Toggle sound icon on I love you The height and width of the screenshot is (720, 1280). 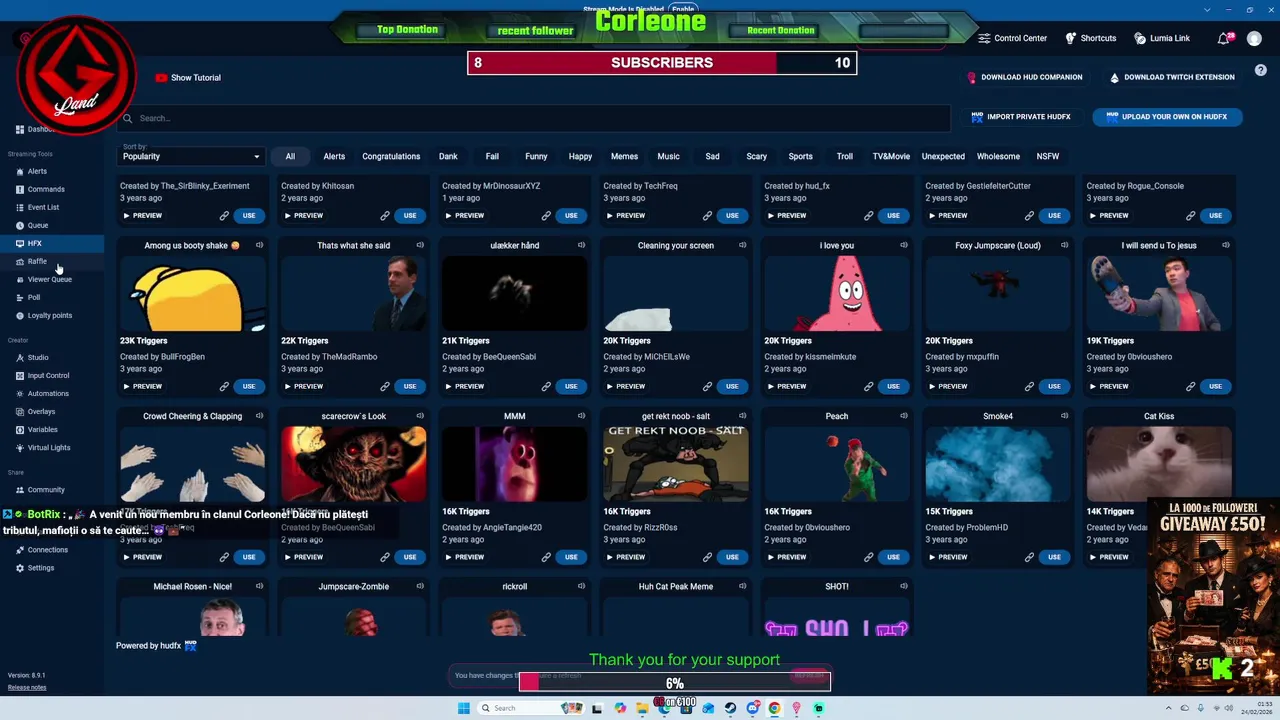click(x=903, y=245)
